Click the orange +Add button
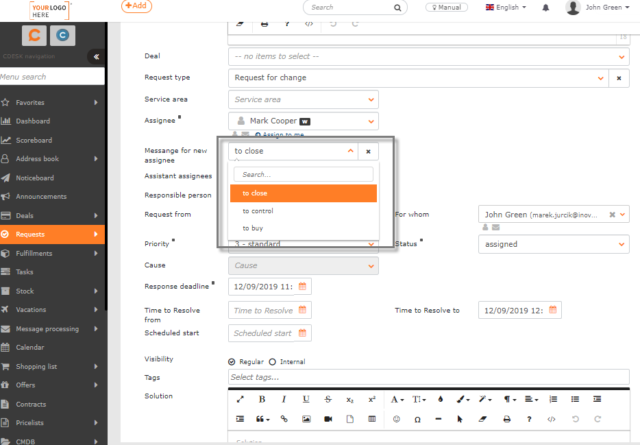Image resolution: width=640 pixels, height=445 pixels. [136, 6]
